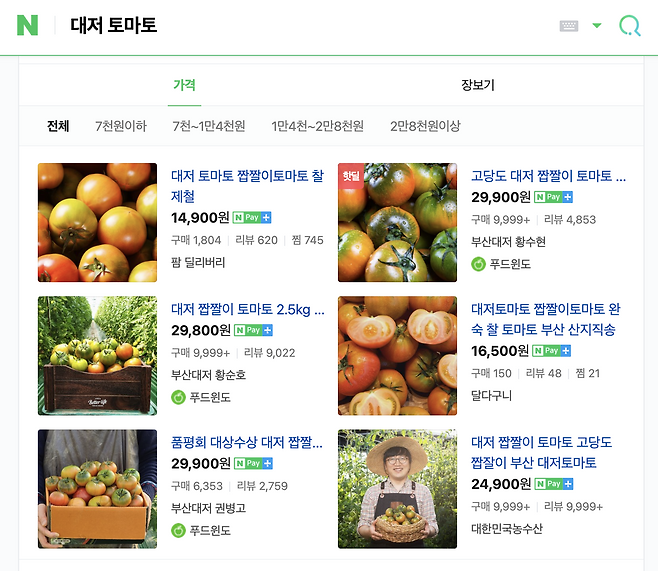
Task: Choose the 1만4천~2만8천원 price range
Action: 317,126
